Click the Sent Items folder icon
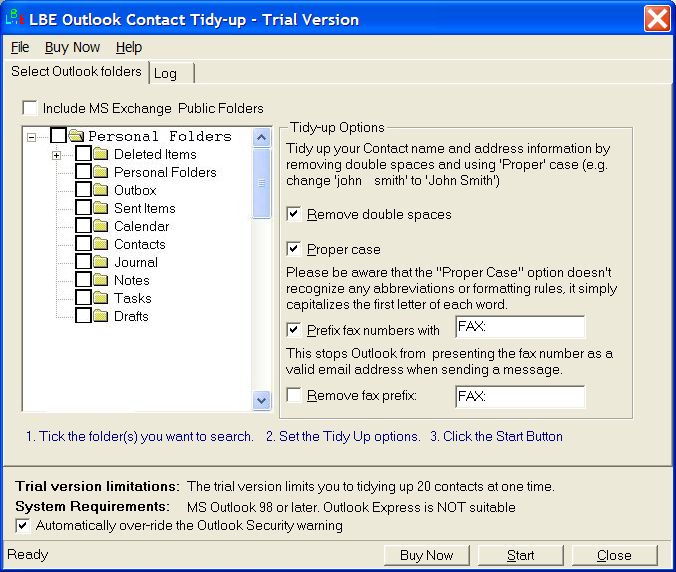This screenshot has width=676, height=572. click(100, 208)
